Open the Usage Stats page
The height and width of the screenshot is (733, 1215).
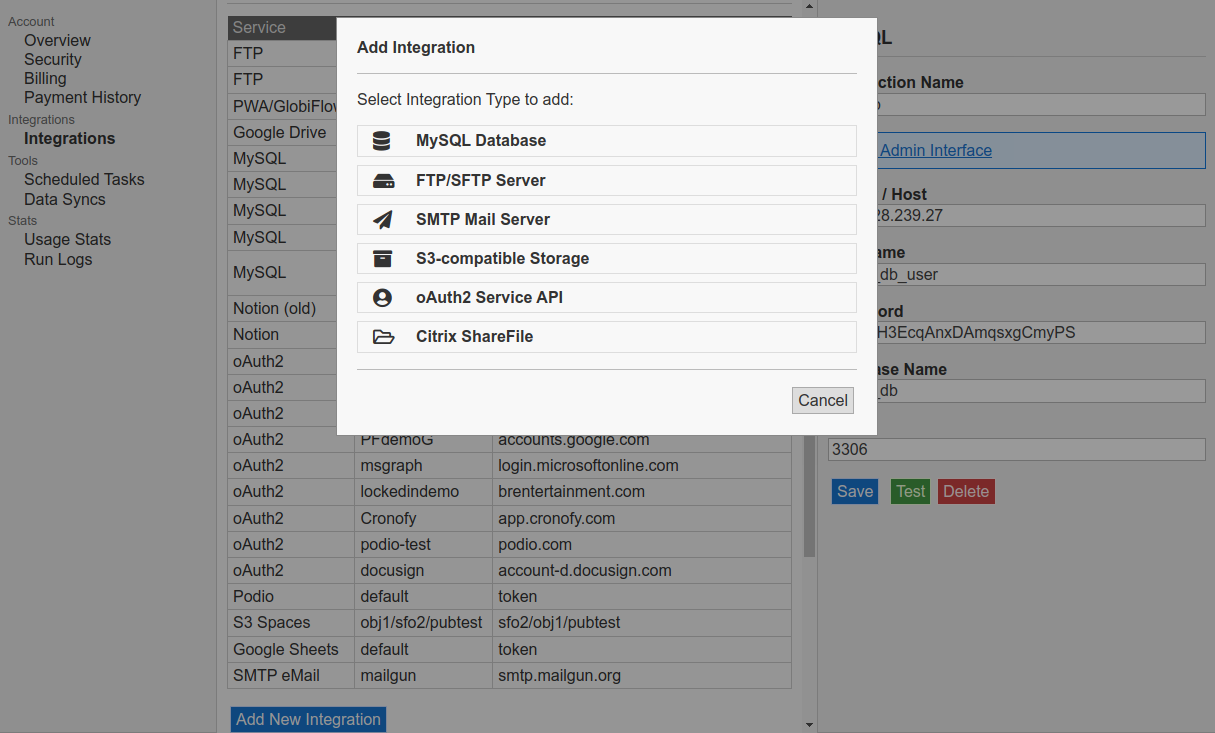click(x=67, y=239)
